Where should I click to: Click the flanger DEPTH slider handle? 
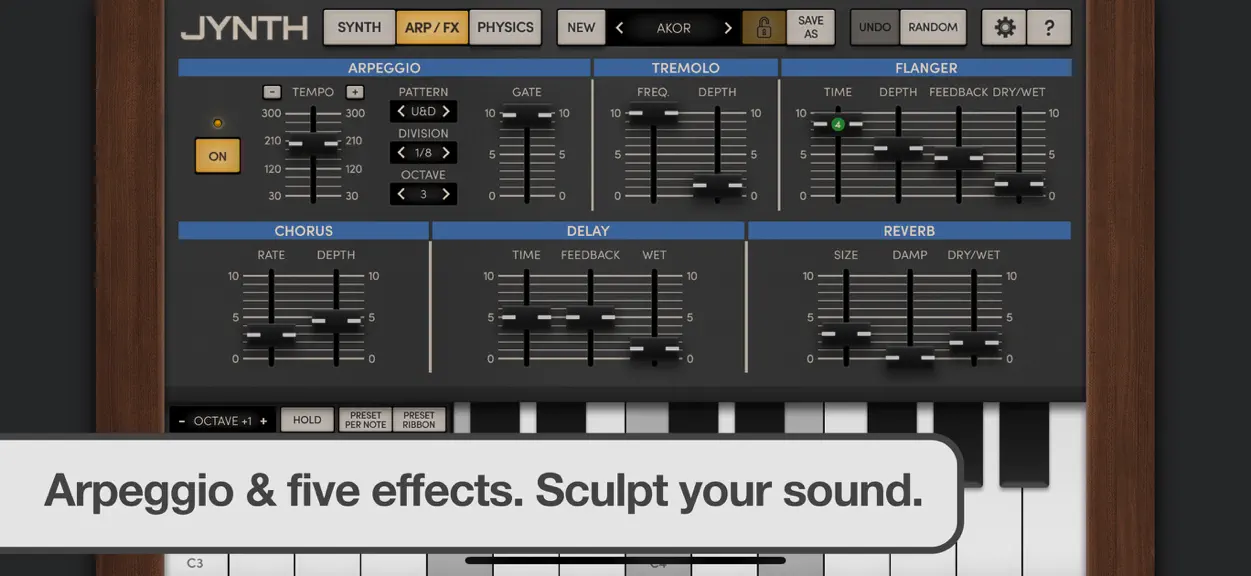click(x=898, y=150)
